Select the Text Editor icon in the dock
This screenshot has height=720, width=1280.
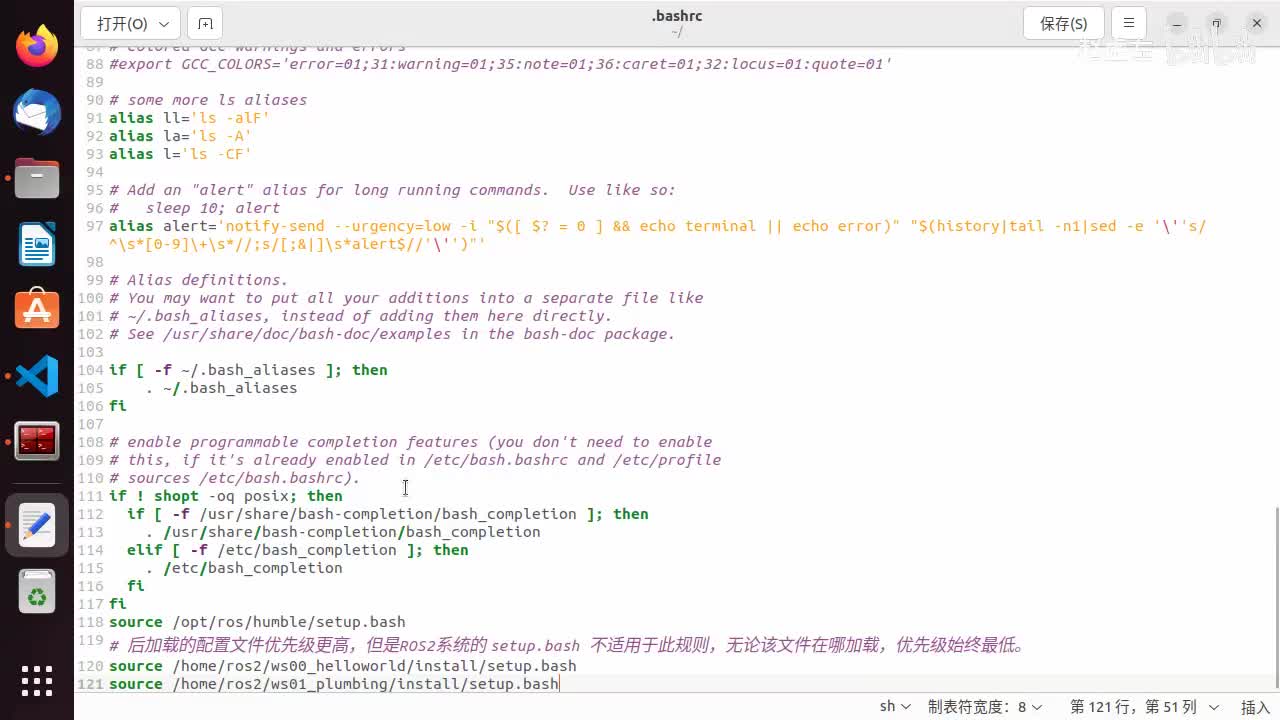tap(37, 525)
